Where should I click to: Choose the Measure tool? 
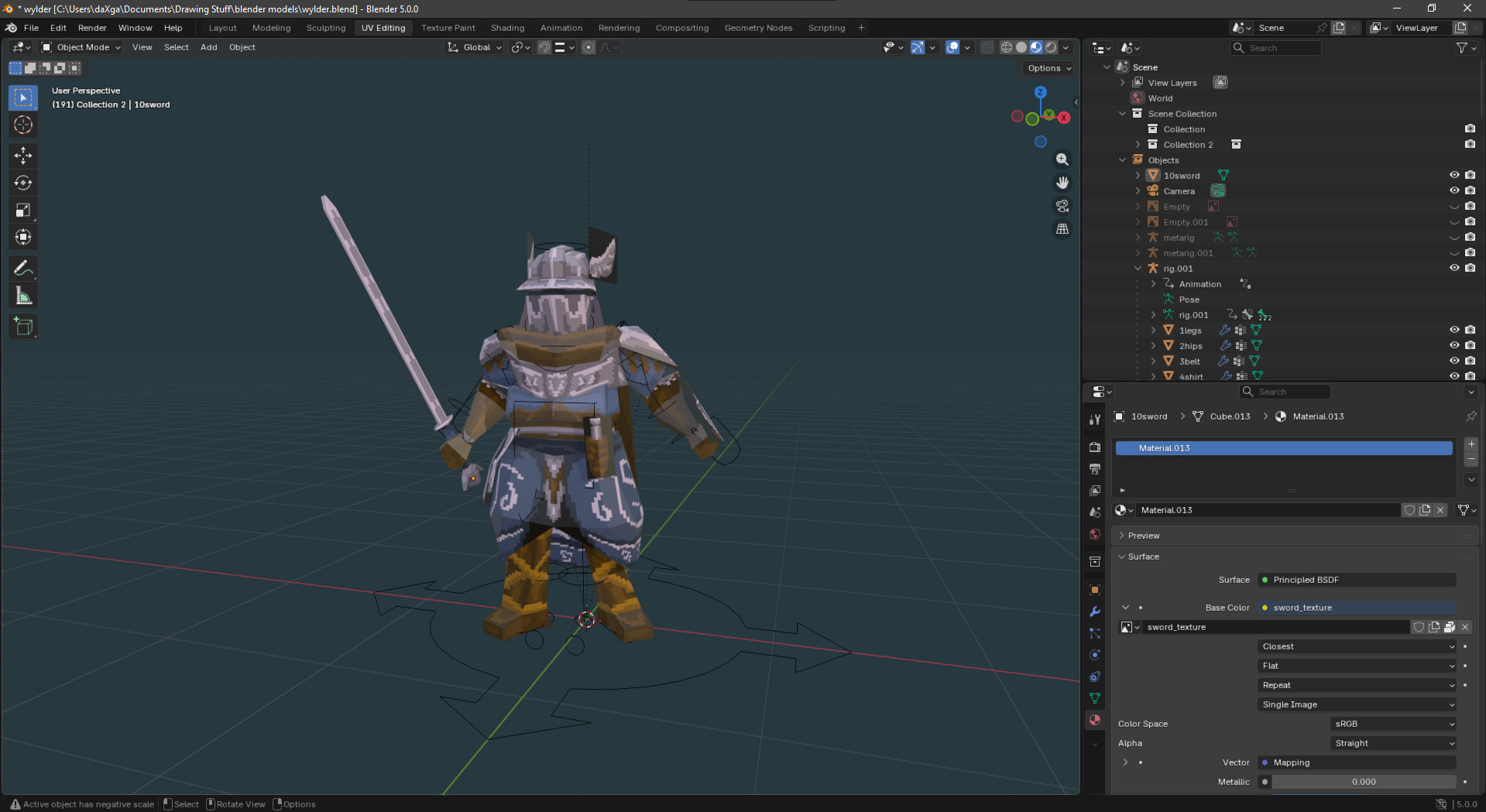point(23,296)
